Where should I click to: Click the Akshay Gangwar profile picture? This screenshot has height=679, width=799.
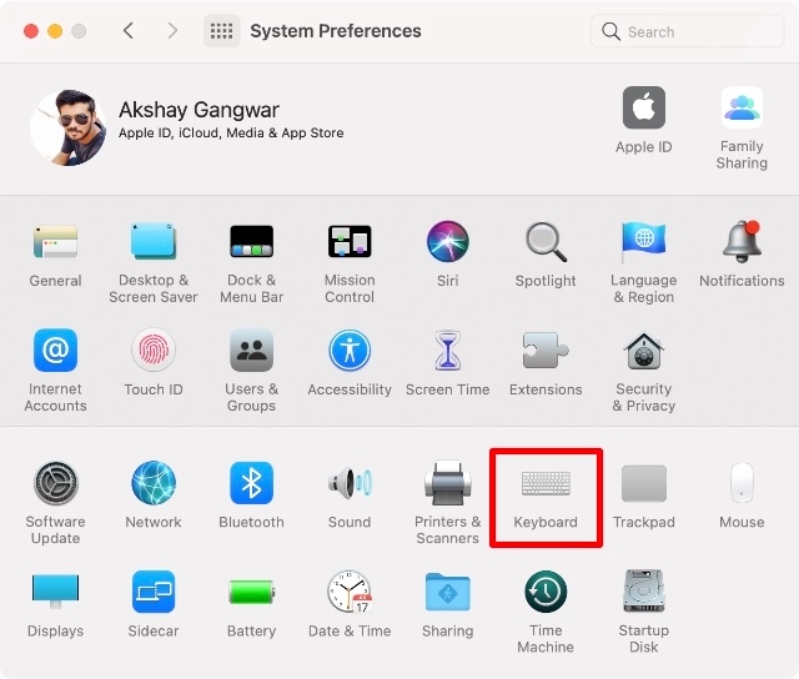[x=68, y=127]
